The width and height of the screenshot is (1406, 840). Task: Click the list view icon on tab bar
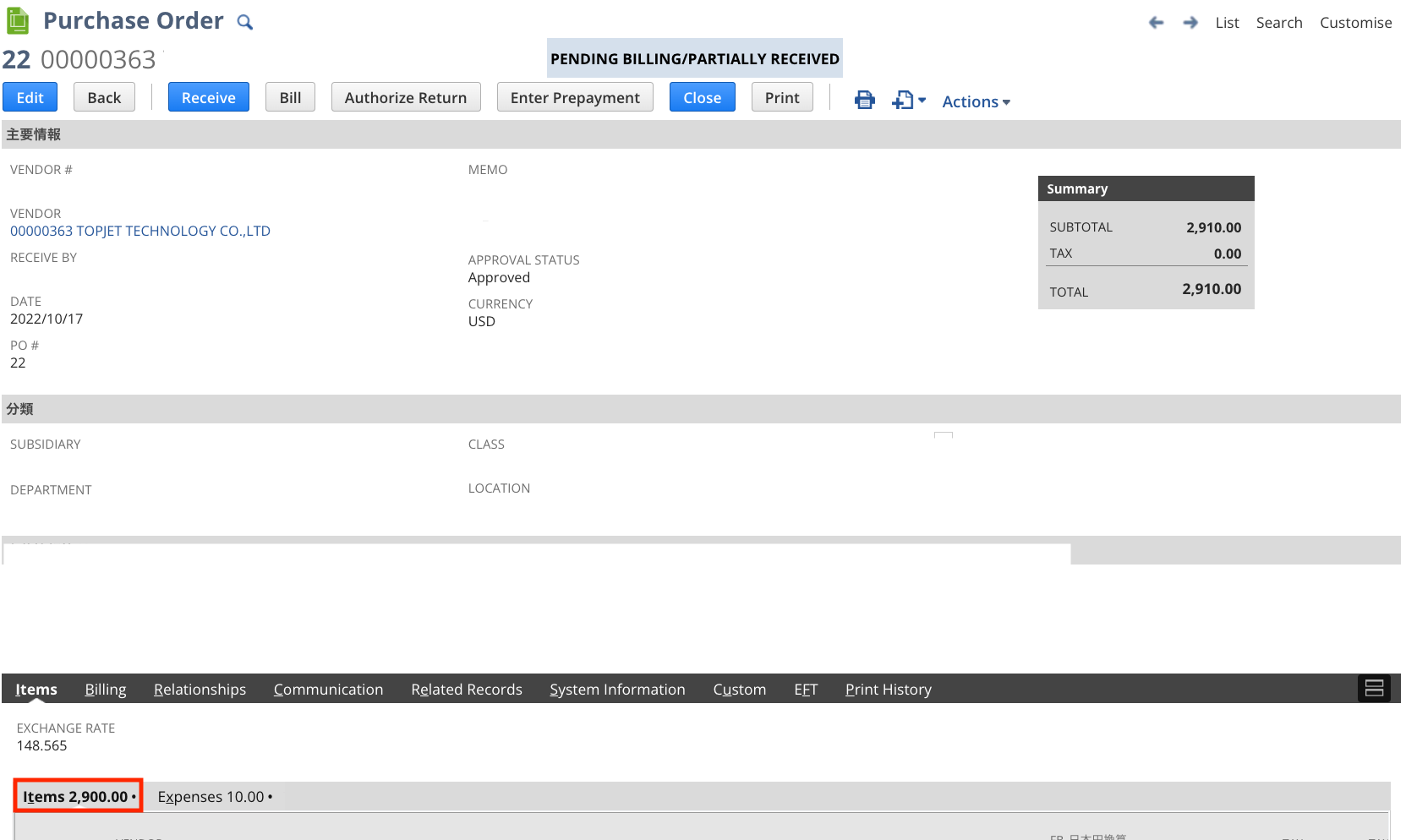coord(1374,688)
